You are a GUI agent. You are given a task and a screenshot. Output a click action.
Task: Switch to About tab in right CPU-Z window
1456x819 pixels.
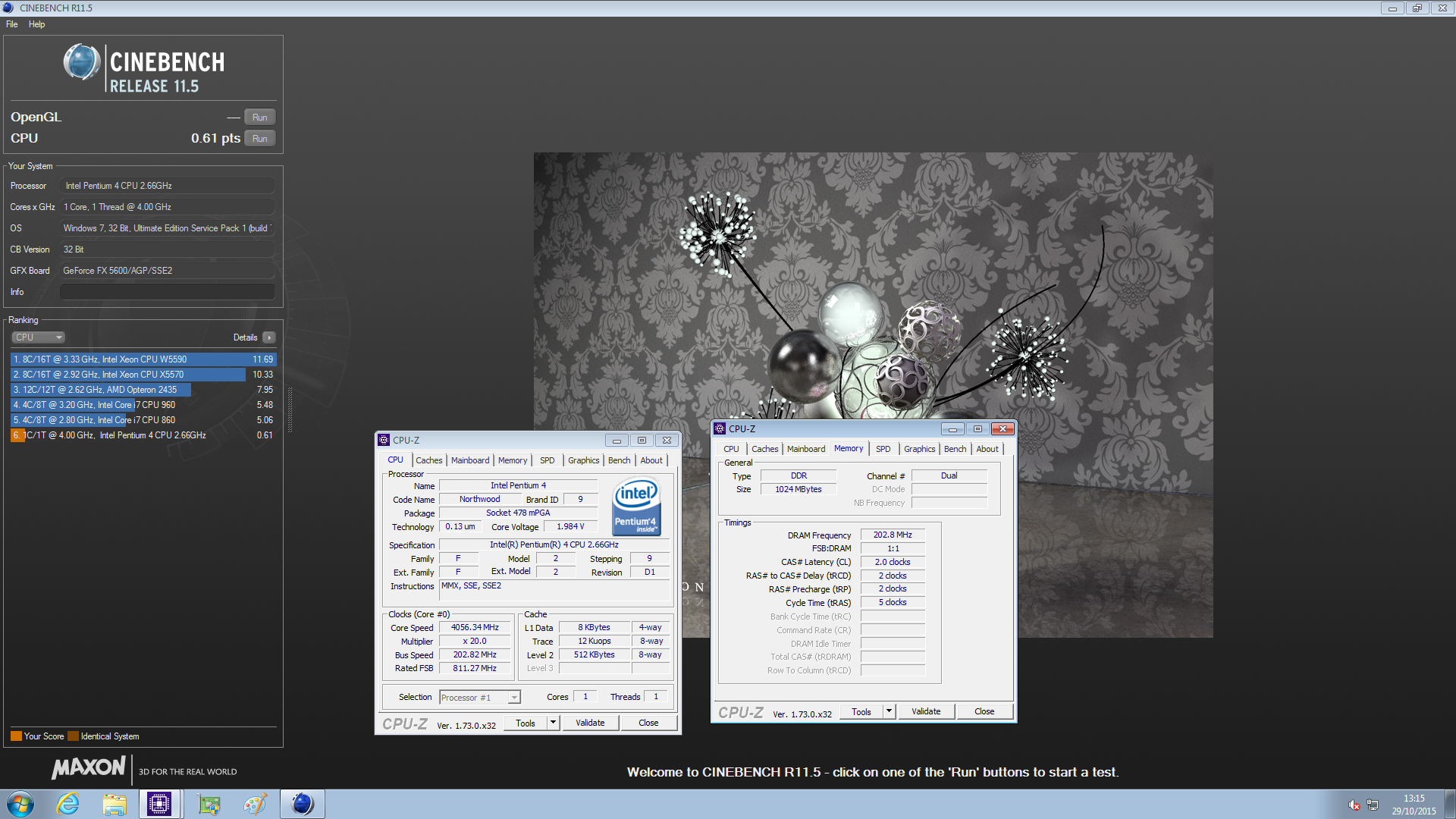point(987,449)
